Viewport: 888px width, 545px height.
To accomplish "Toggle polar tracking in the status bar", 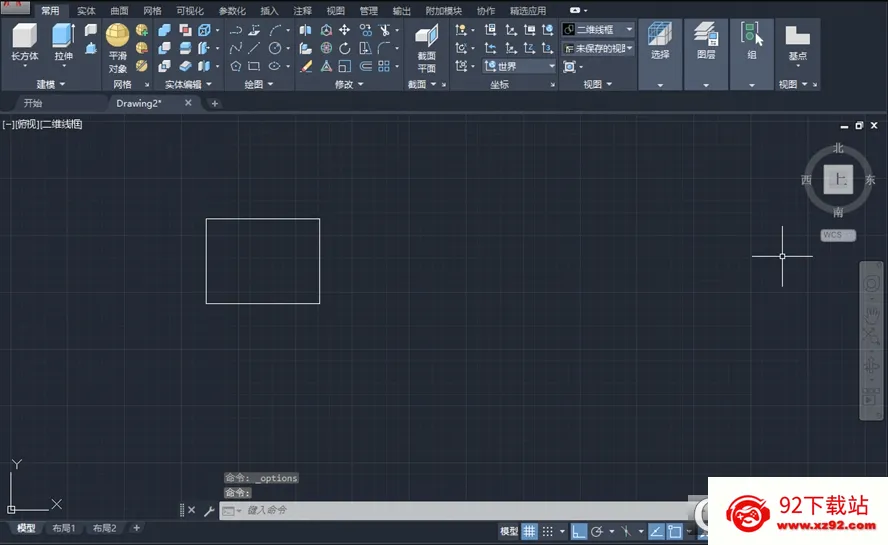I will [x=596, y=531].
